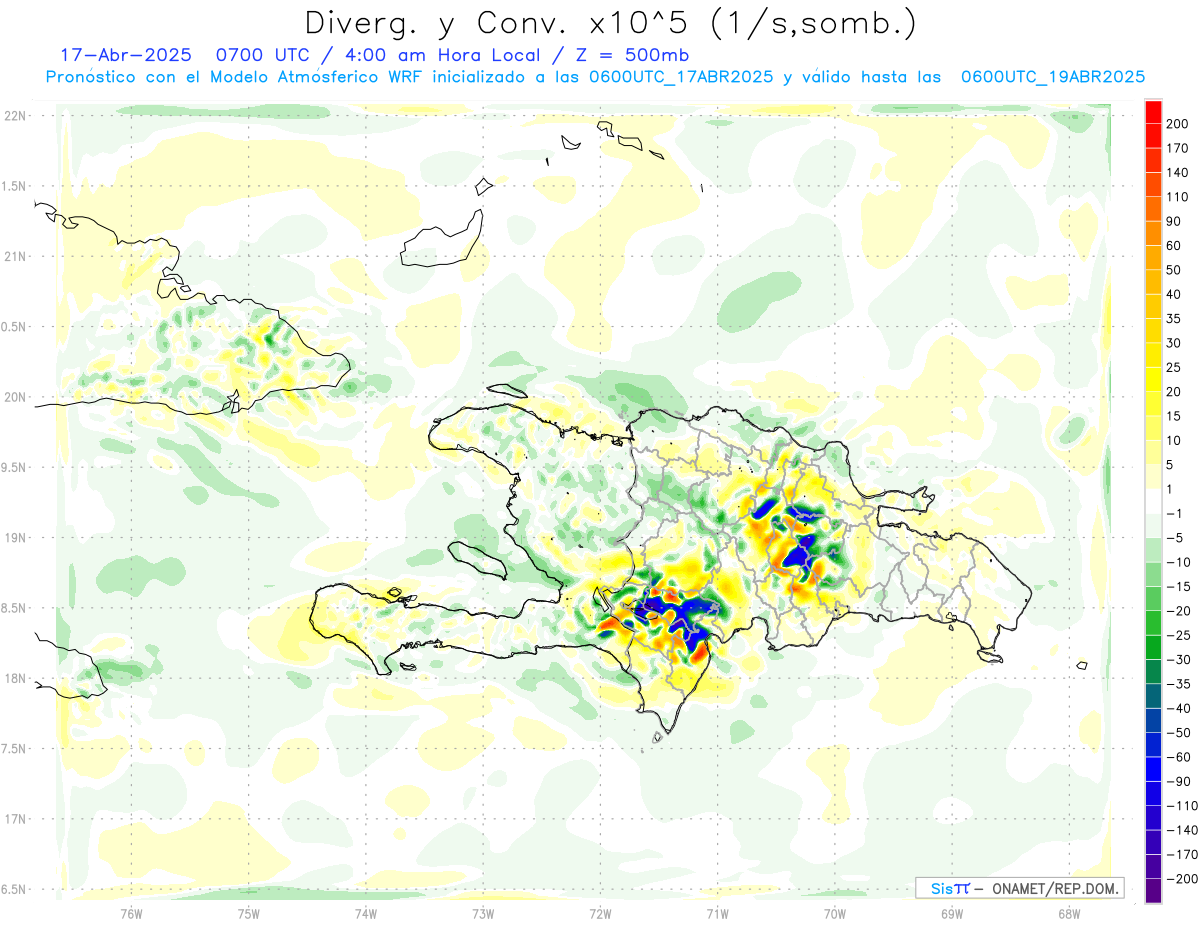Click the '71W' longitude label
This screenshot has width=1200, height=927.
(x=717, y=912)
